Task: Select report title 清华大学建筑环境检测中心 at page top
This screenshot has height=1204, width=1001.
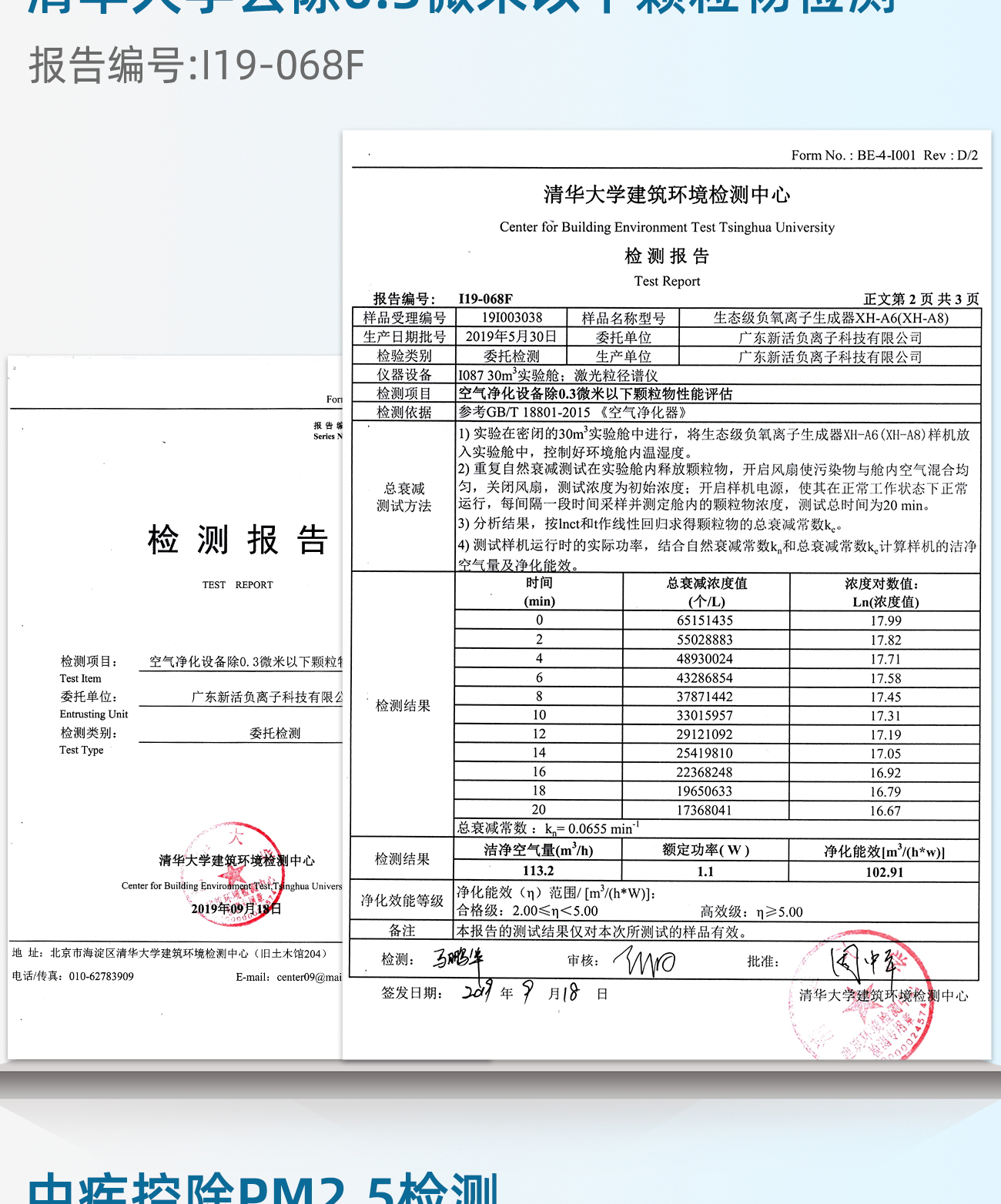Action: [x=667, y=195]
